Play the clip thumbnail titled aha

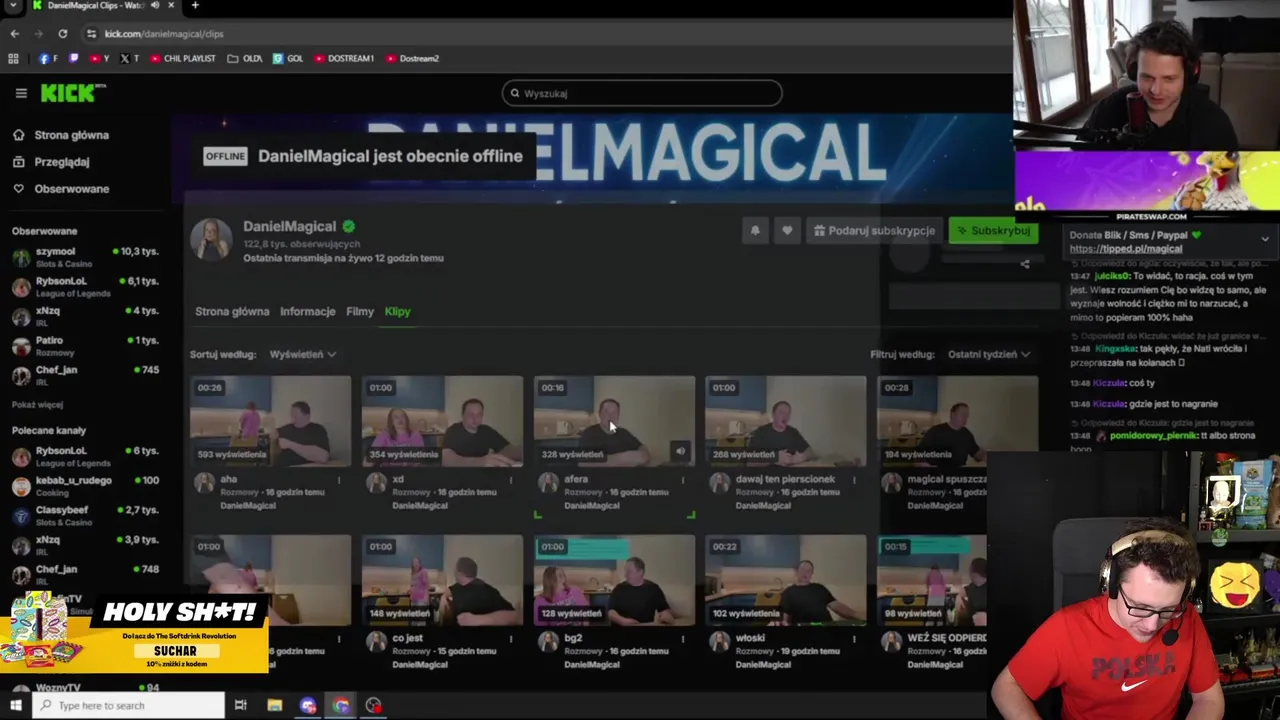[270, 421]
